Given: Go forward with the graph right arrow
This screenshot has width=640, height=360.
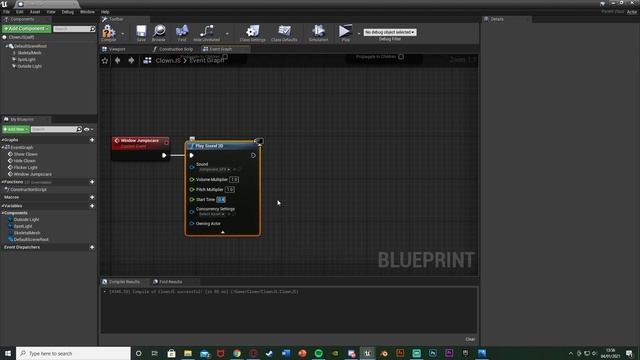Looking at the screenshot, I should (x=131, y=60).
